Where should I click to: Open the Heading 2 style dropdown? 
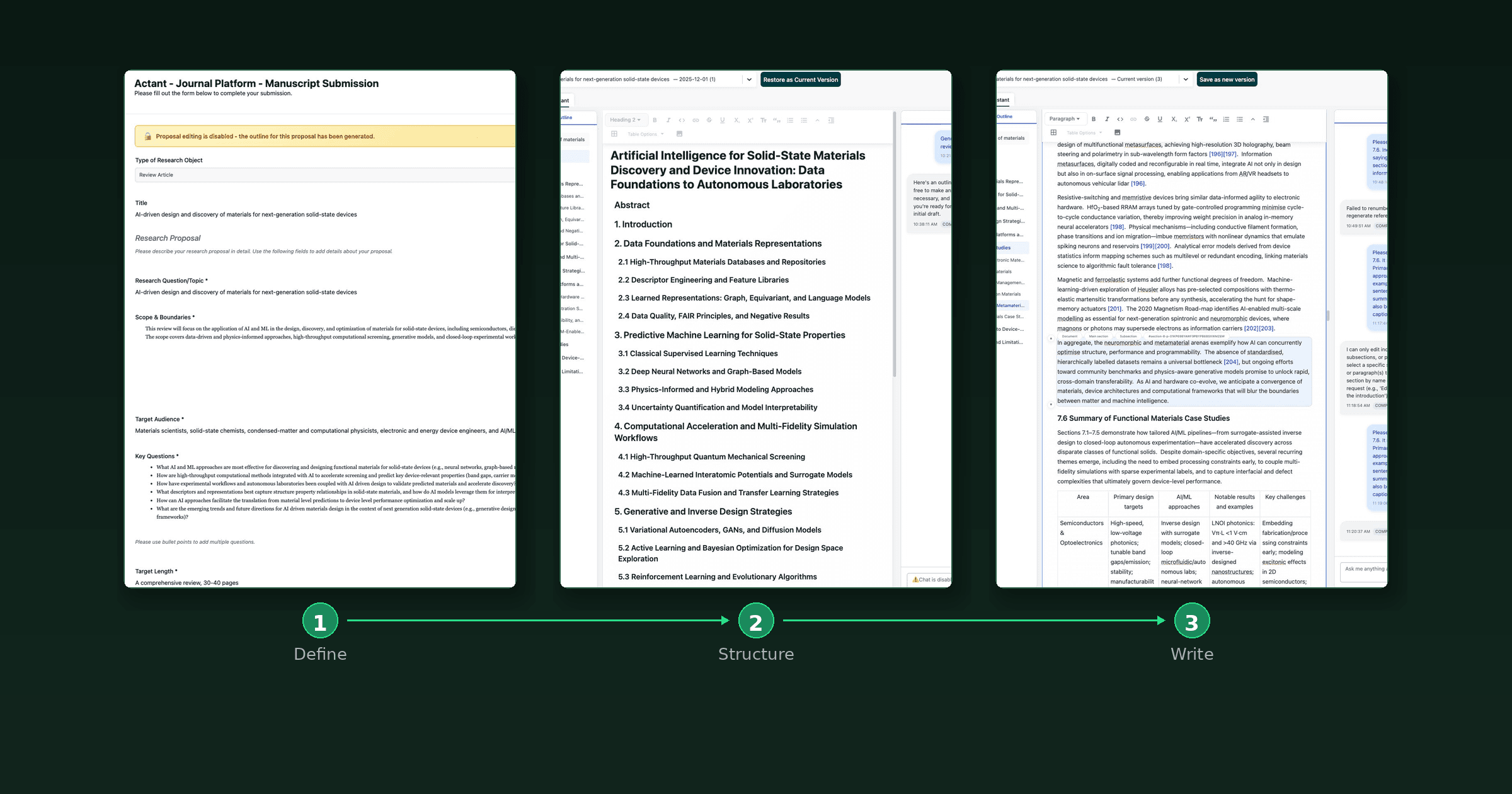[625, 120]
